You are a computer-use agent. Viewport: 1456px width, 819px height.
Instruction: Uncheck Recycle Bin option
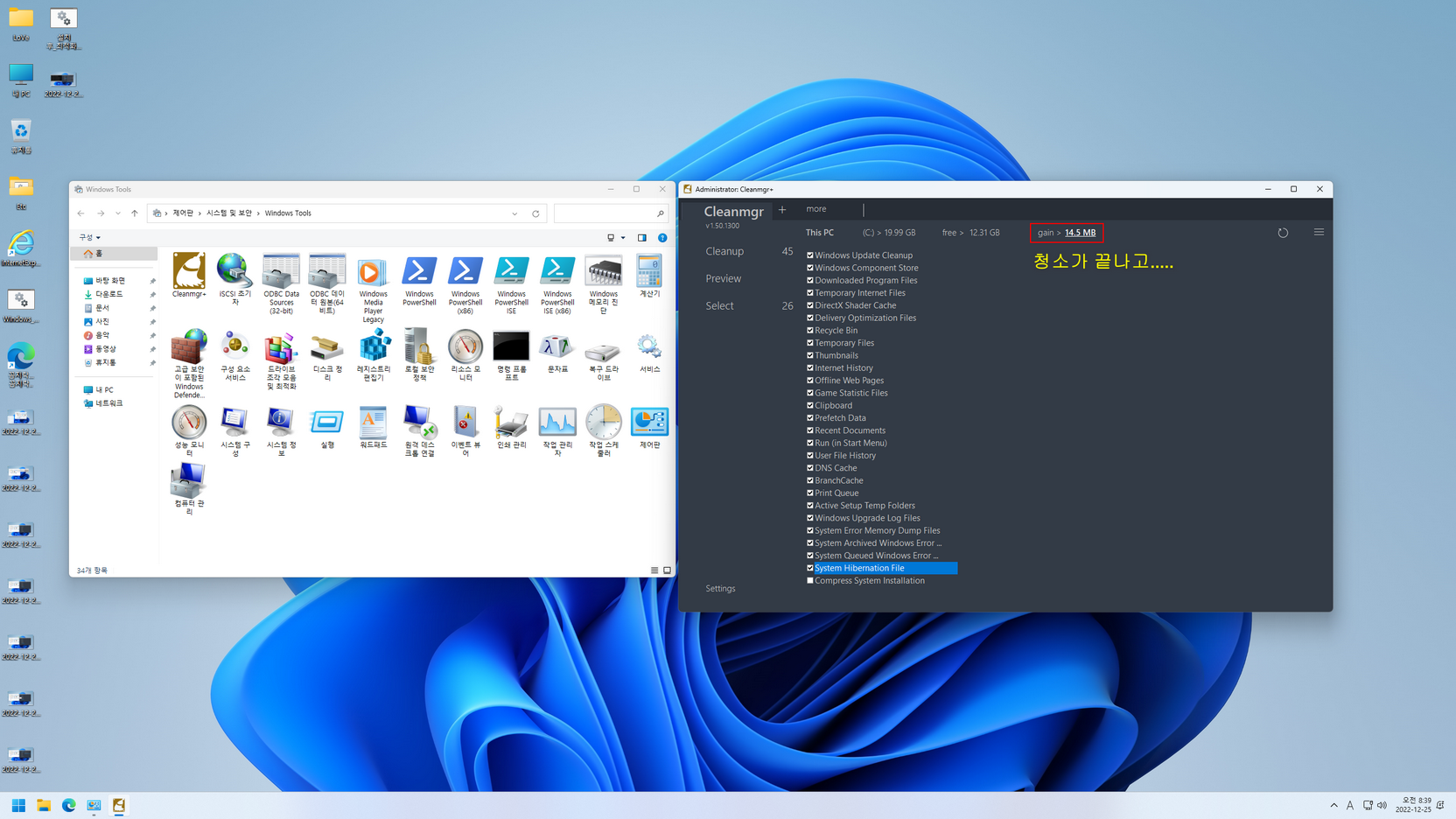[810, 331]
